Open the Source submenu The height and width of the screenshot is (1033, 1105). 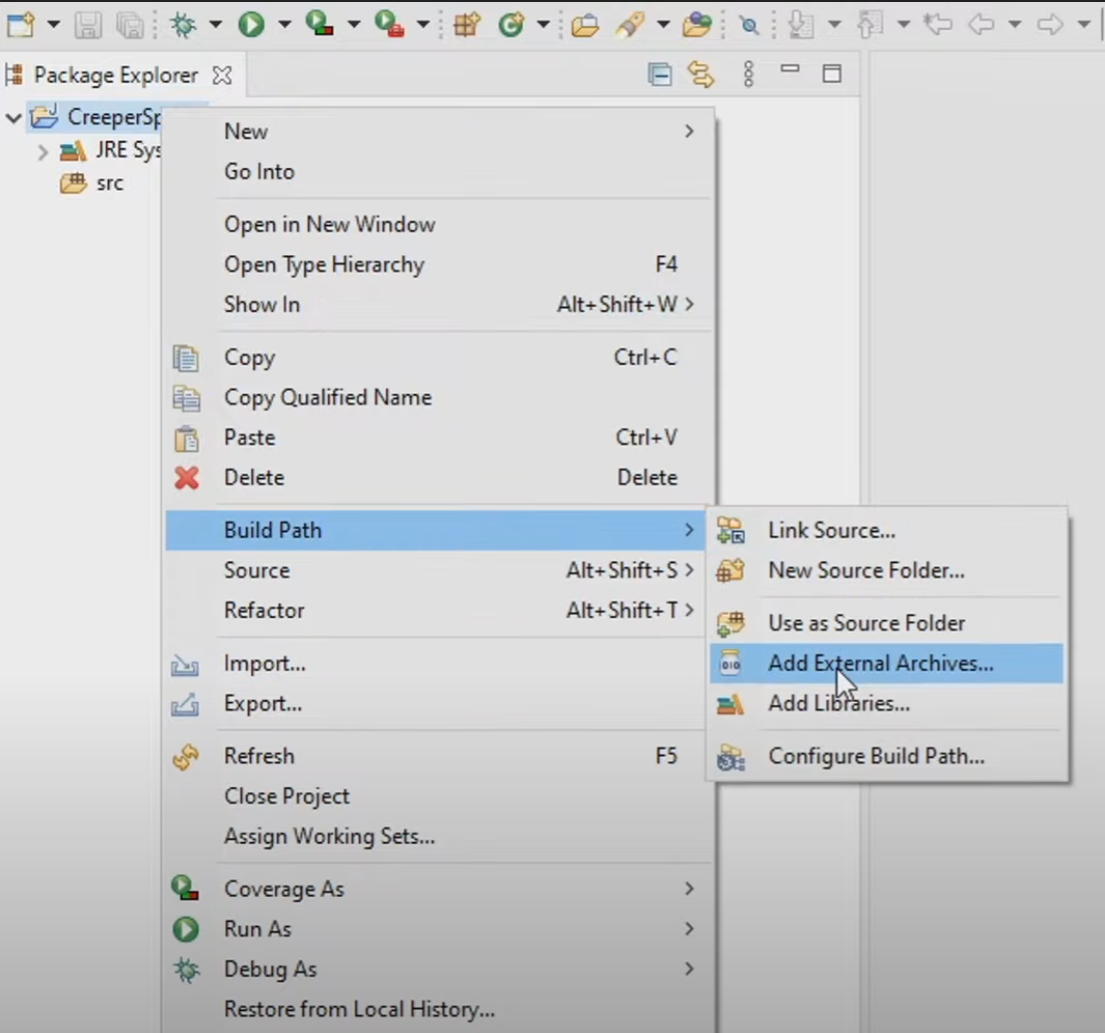[x=436, y=570]
